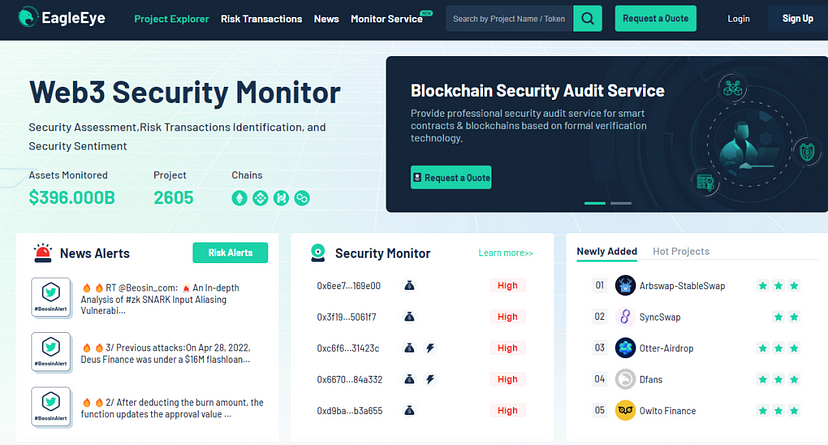Image resolution: width=828 pixels, height=445 pixels.
Task: Click address 0x3f19...5061f7
Action: coord(346,317)
